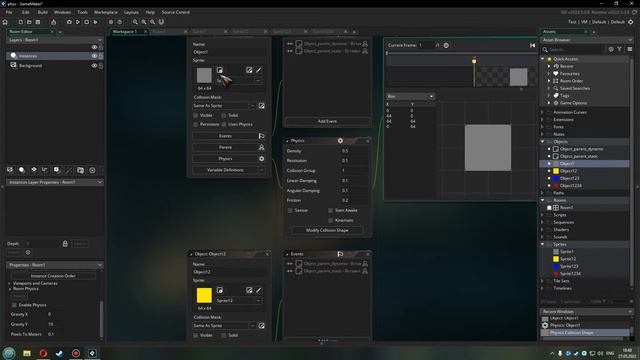Open Opera browser from the taskbar

(43, 353)
